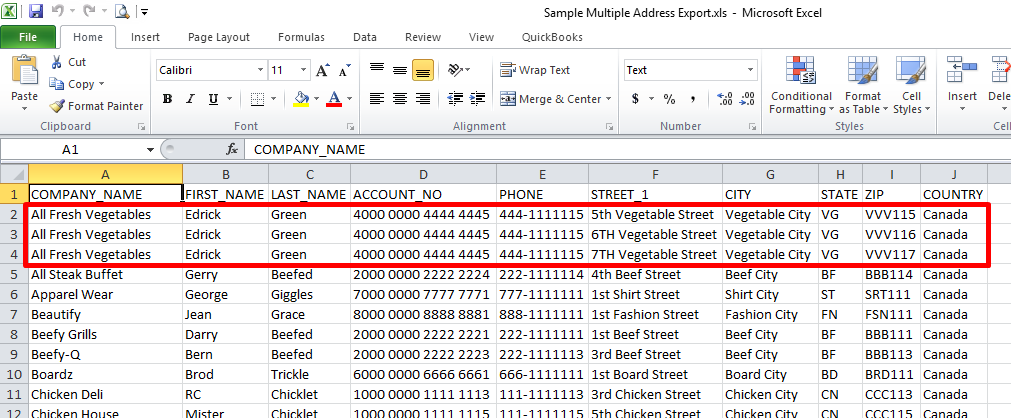The width and height of the screenshot is (1011, 418).
Task: Open the QuickBooks ribbon tab
Action: (x=552, y=37)
